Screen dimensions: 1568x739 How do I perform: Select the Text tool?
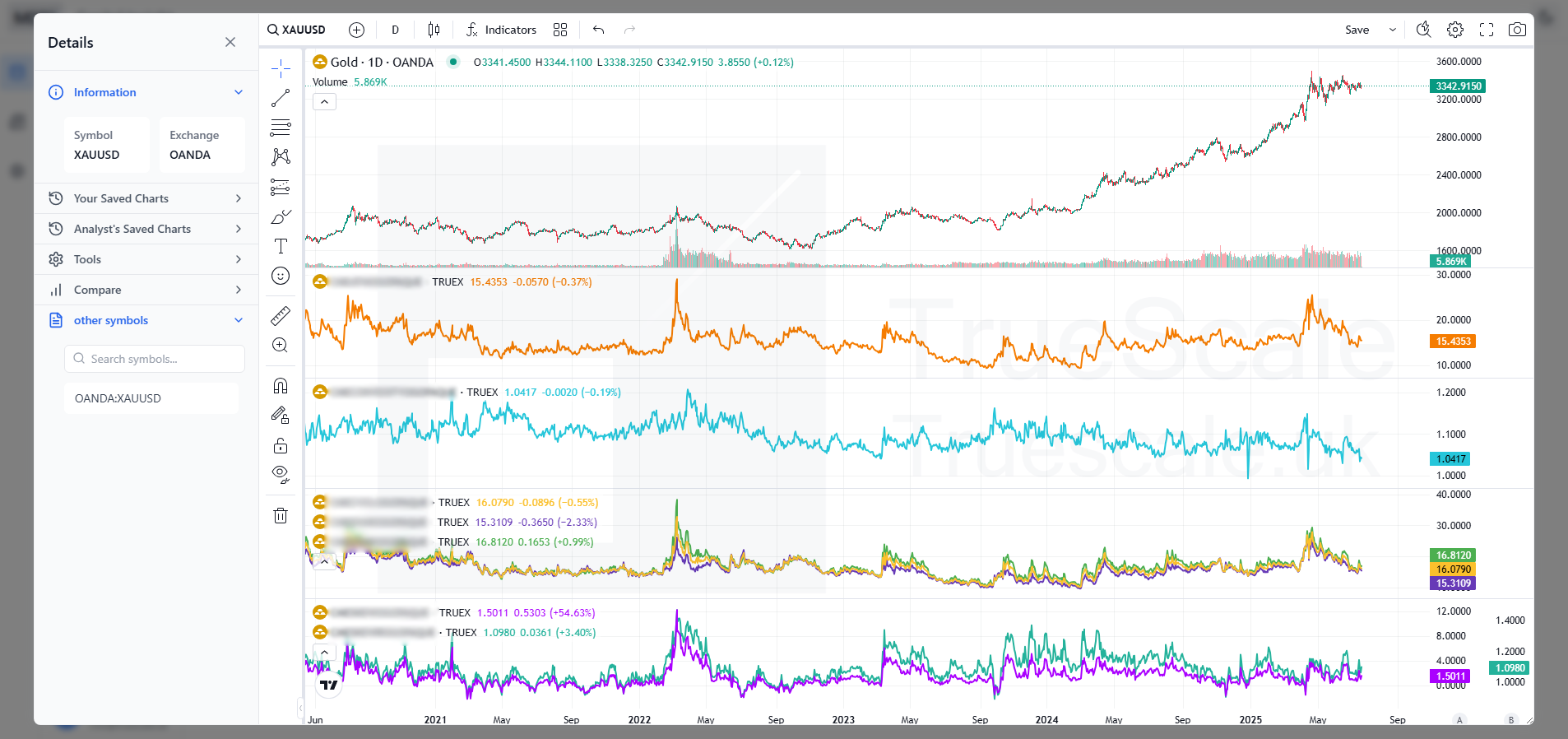pyautogui.click(x=281, y=246)
